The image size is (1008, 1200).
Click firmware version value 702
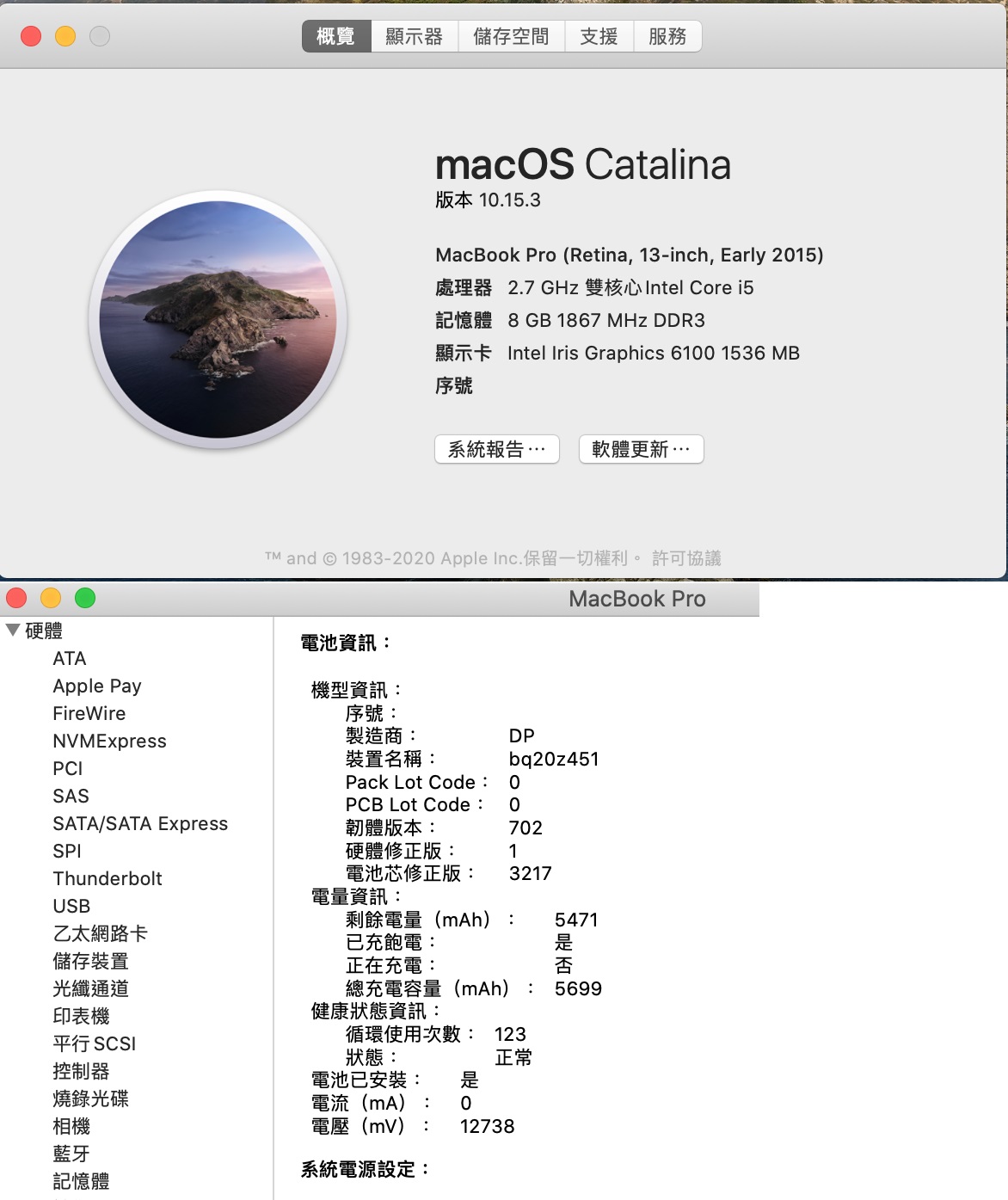526,828
